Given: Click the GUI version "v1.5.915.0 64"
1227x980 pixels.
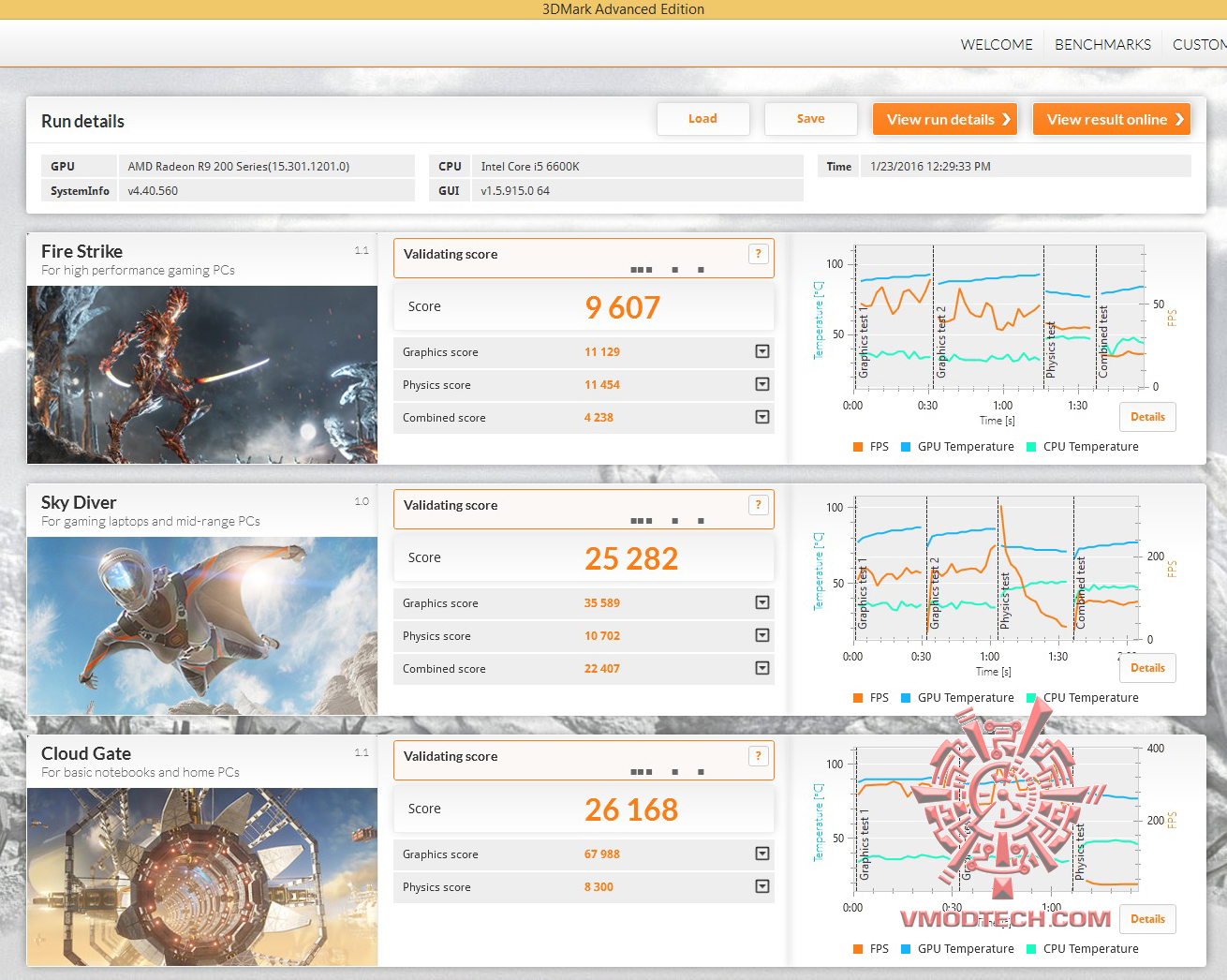Looking at the screenshot, I should (x=515, y=190).
